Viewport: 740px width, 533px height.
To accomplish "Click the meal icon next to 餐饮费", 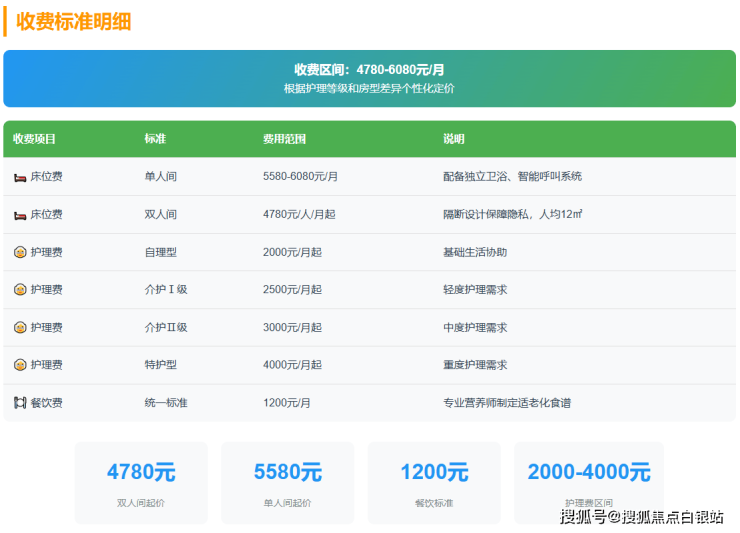I will coord(20,403).
